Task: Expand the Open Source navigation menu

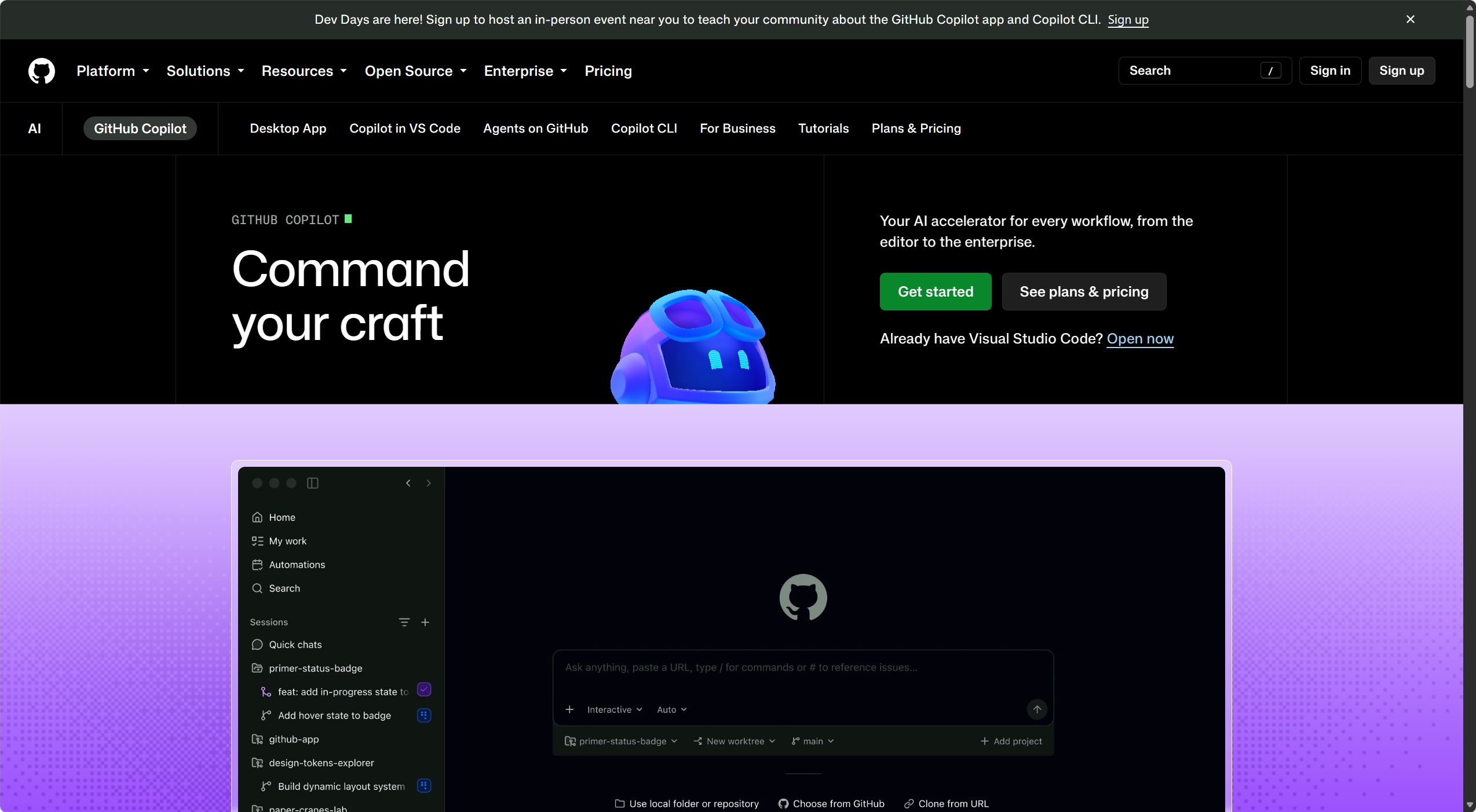Action: point(415,71)
